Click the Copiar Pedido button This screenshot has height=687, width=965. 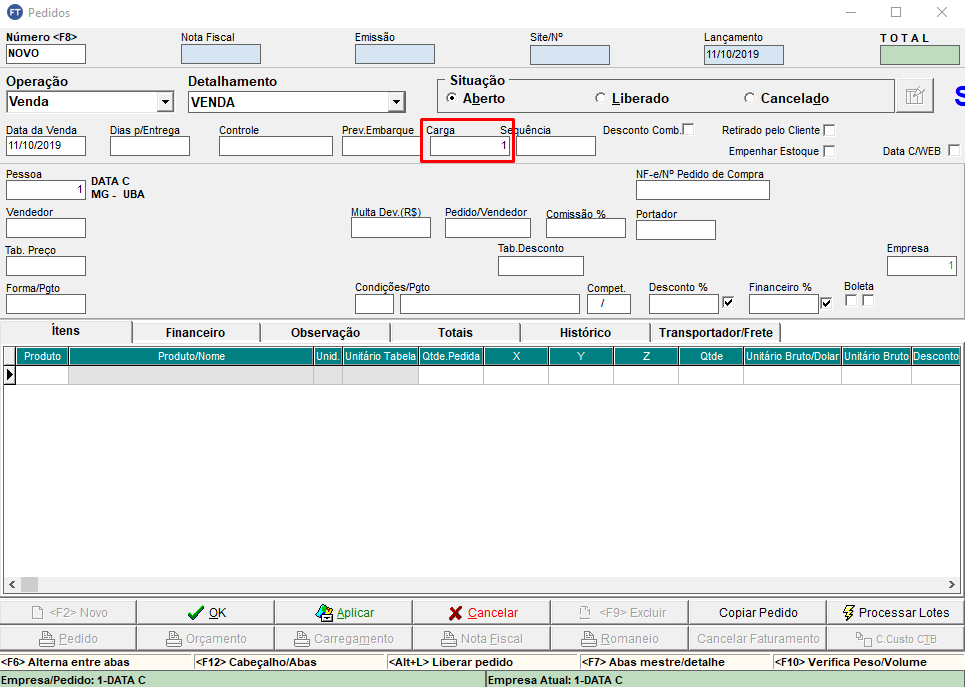[757, 612]
